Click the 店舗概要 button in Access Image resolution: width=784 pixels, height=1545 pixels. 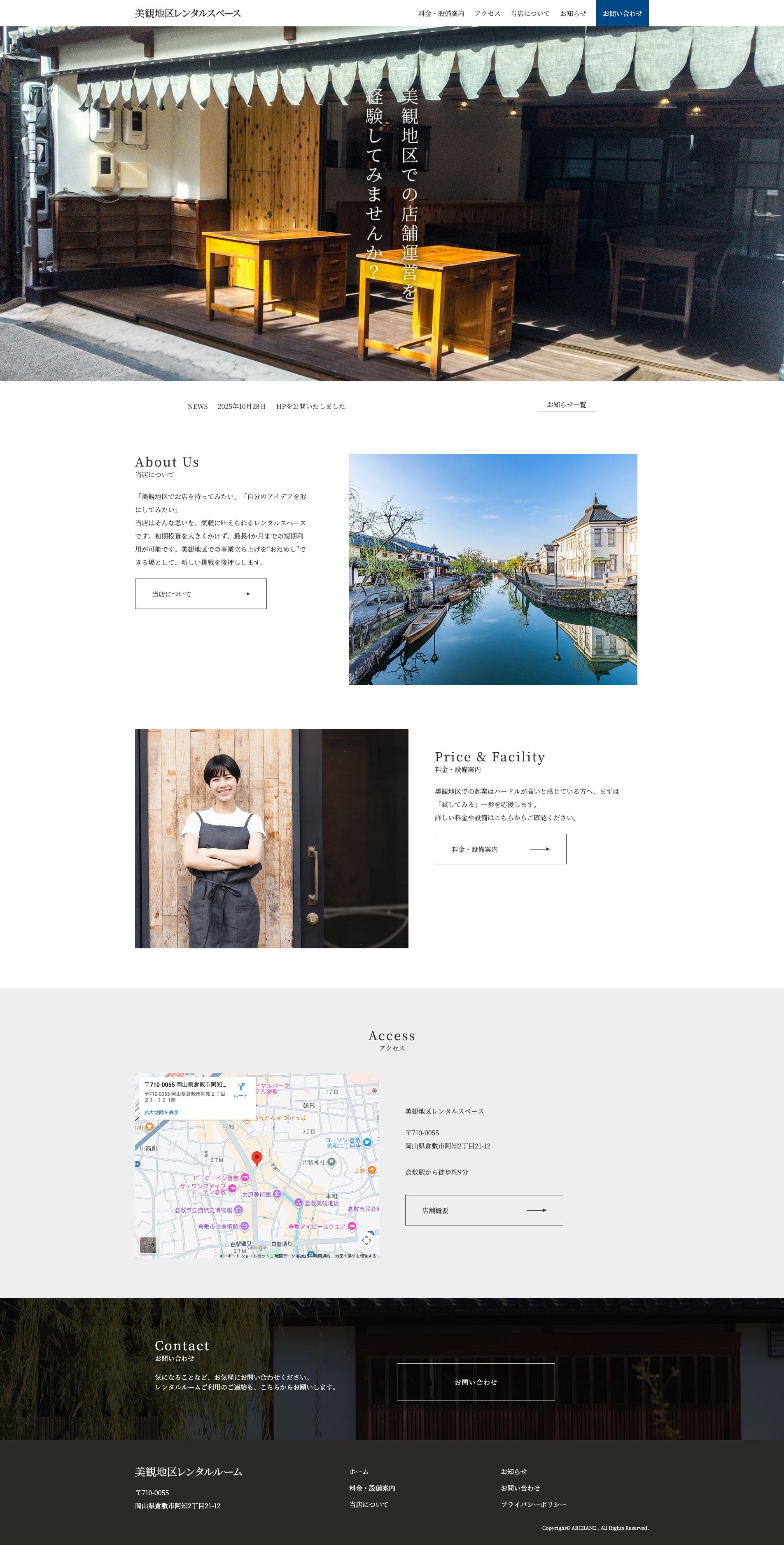[x=483, y=1210]
